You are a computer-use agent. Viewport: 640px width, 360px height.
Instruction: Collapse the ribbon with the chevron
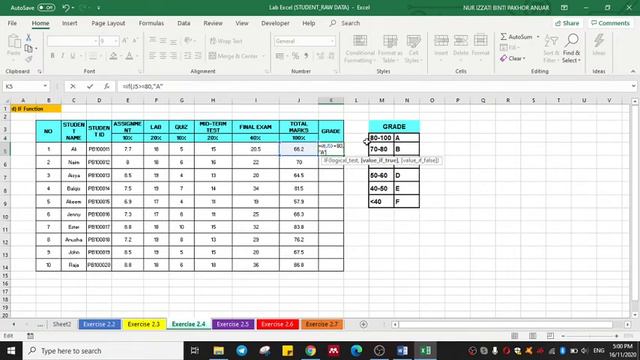click(x=633, y=71)
